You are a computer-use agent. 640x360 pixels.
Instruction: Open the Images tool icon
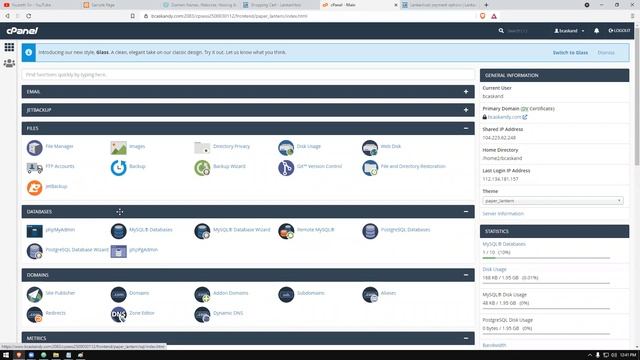click(118, 148)
